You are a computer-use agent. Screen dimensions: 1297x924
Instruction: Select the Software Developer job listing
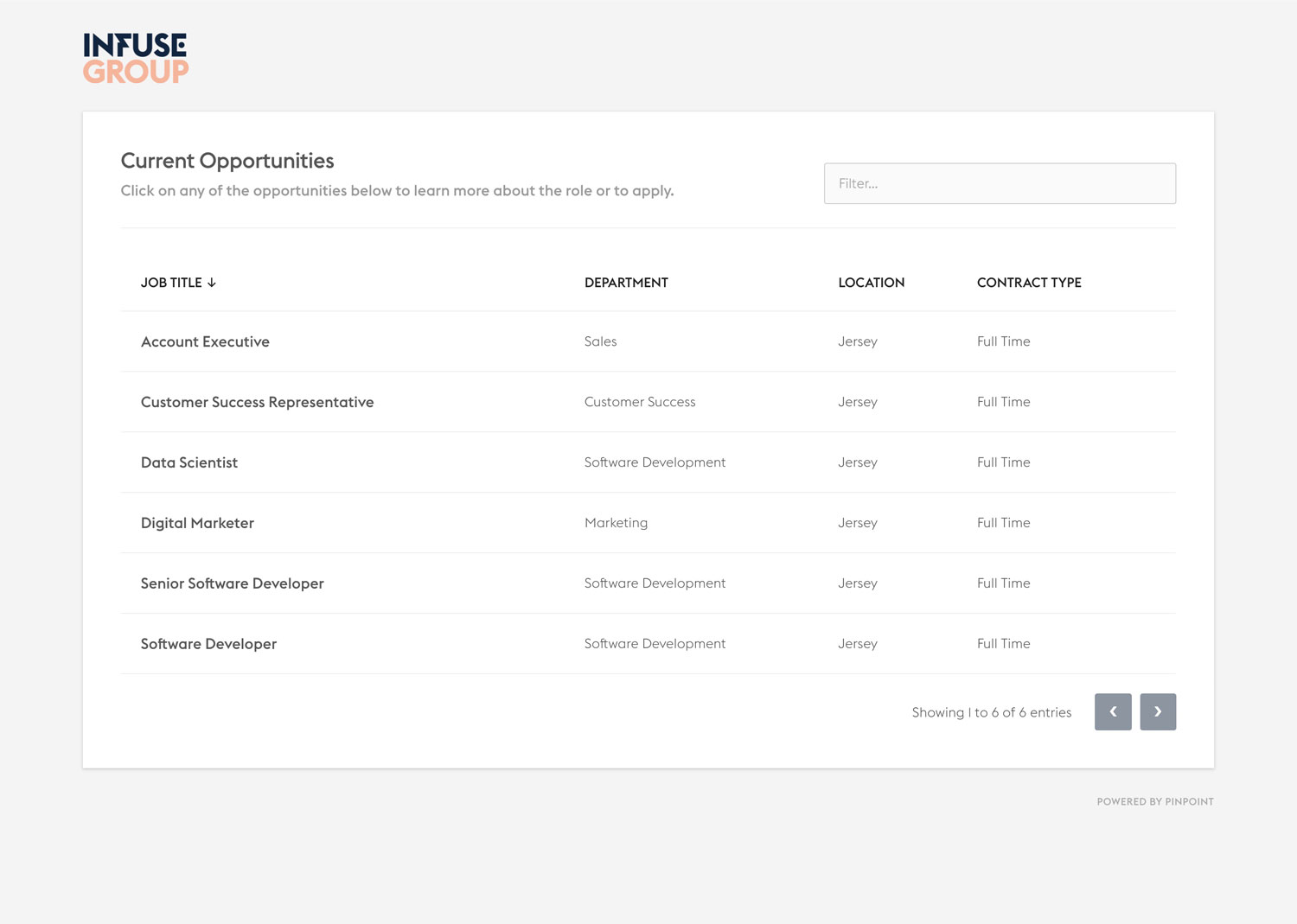point(208,644)
